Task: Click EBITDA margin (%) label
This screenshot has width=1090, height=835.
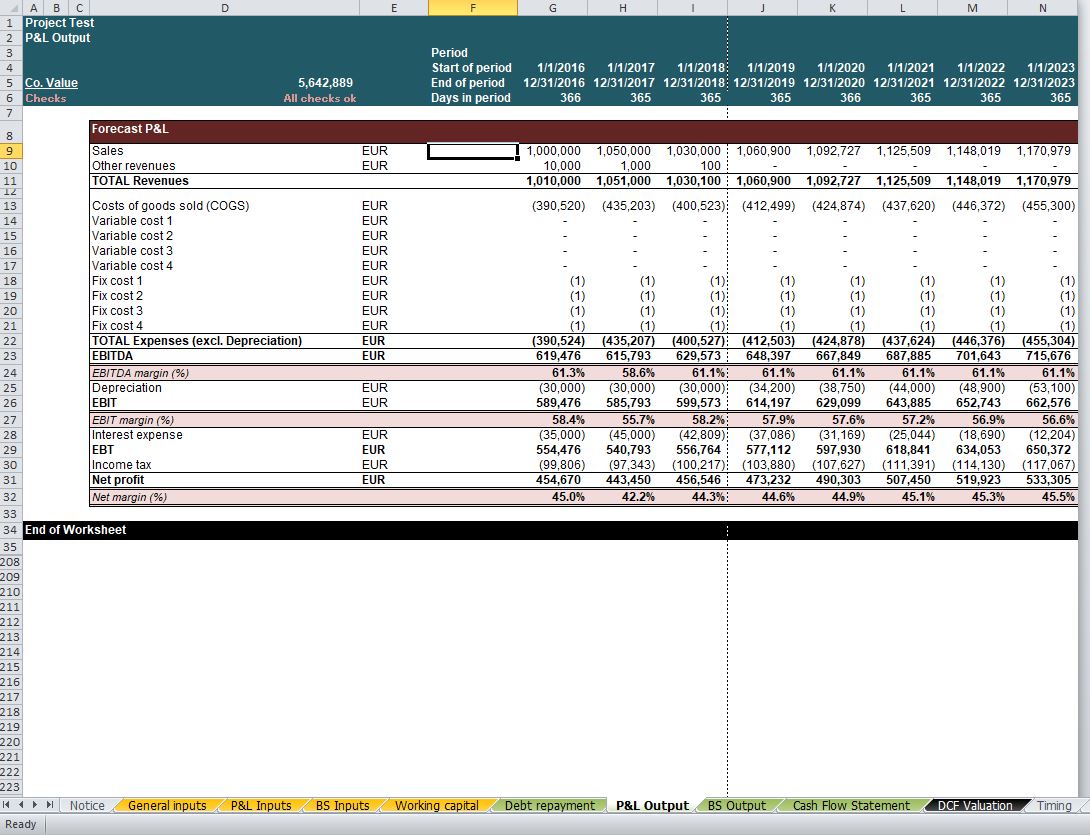Action: click(140, 373)
